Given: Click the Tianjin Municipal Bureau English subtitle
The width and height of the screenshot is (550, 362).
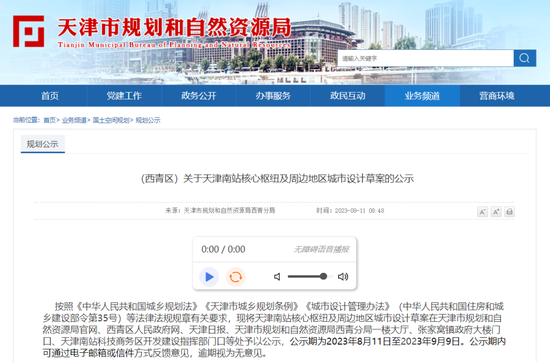Looking at the screenshot, I should pyautogui.click(x=174, y=45).
